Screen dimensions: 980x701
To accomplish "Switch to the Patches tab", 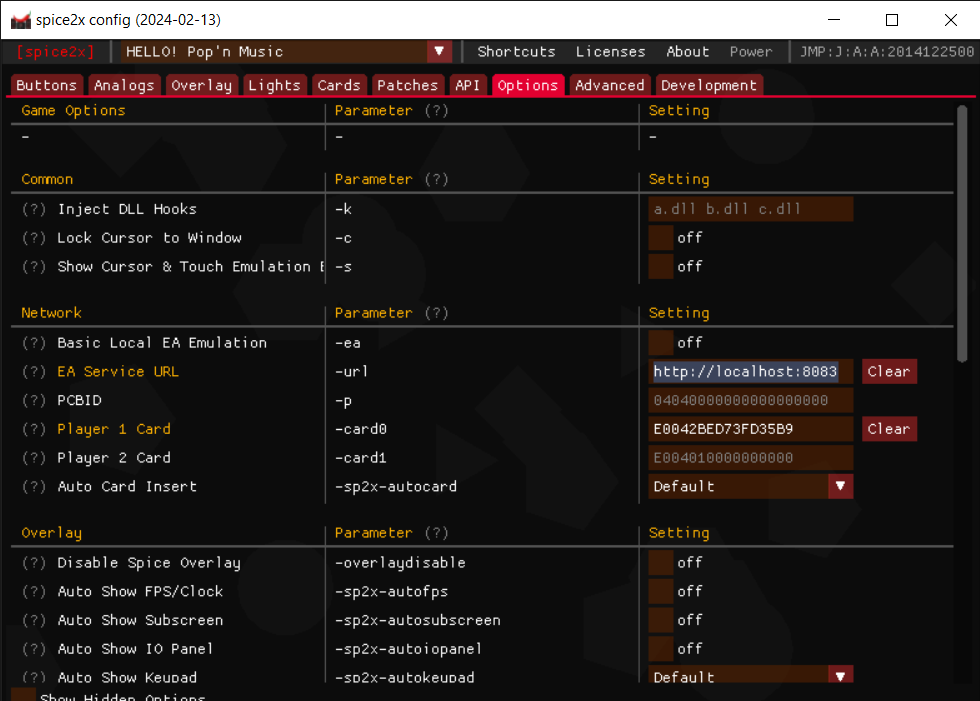I will [x=407, y=85].
